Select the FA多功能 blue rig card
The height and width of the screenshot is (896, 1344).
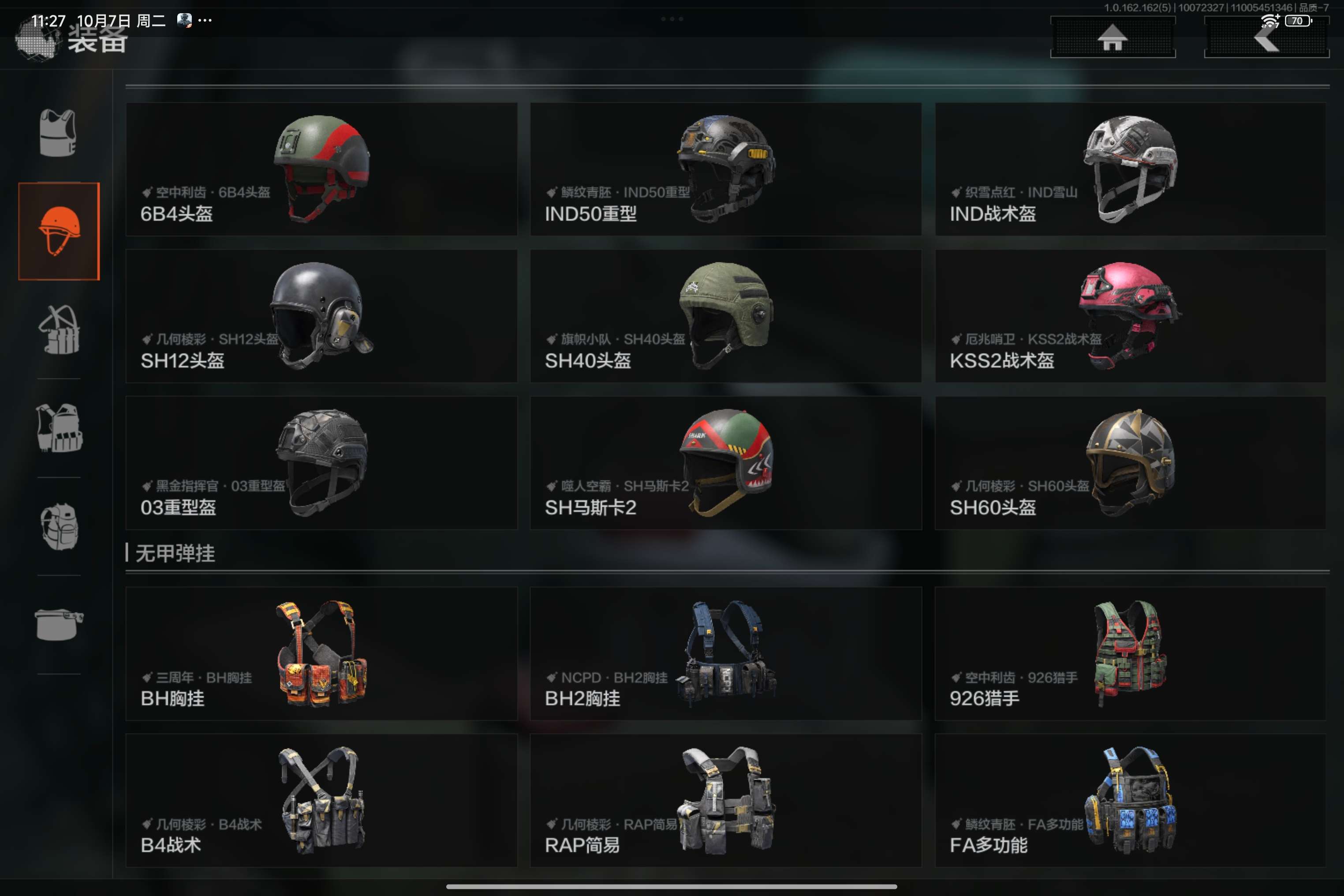pyautogui.click(x=1130, y=801)
